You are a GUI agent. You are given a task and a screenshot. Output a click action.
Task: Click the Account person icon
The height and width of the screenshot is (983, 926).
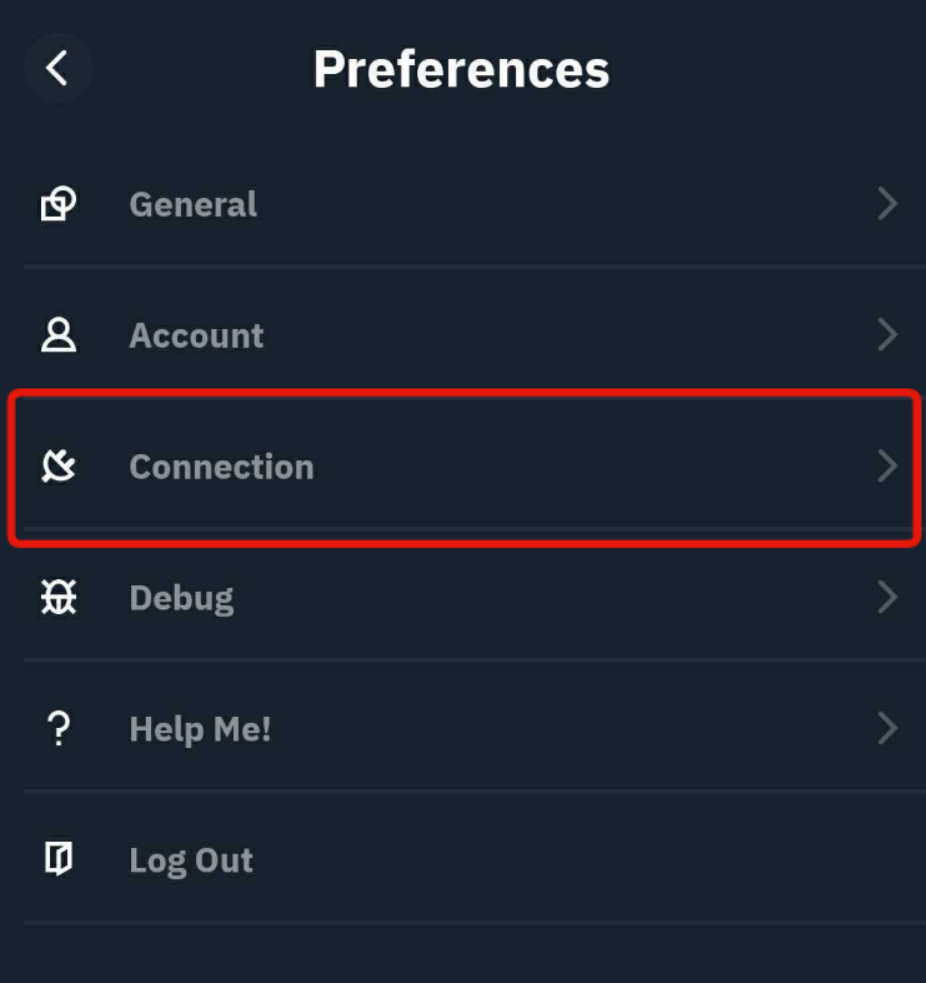click(x=58, y=335)
